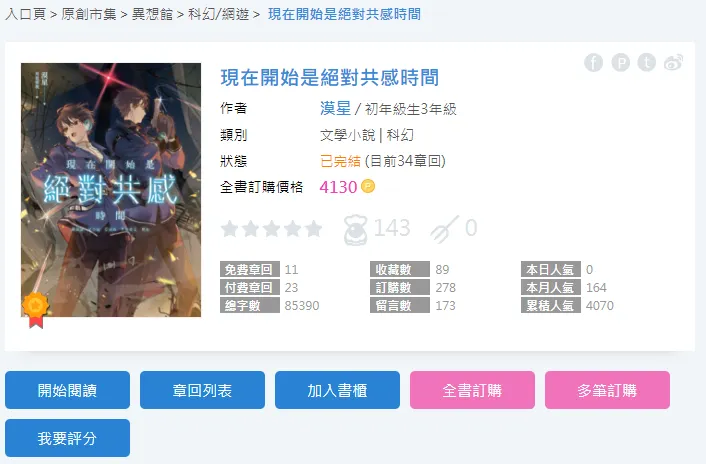This screenshot has width=706, height=464.
Task: Open 科幻/網遊 category breadcrumb
Action: tap(218, 14)
